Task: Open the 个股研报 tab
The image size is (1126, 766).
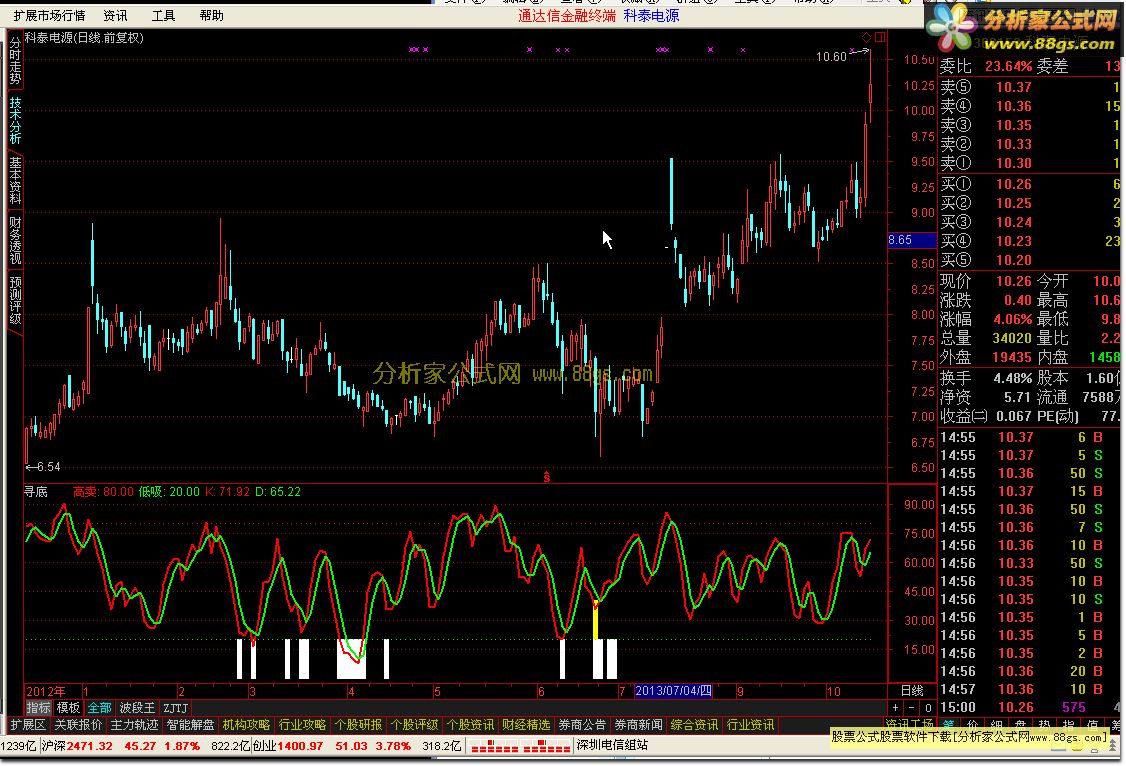Action: coord(358,725)
